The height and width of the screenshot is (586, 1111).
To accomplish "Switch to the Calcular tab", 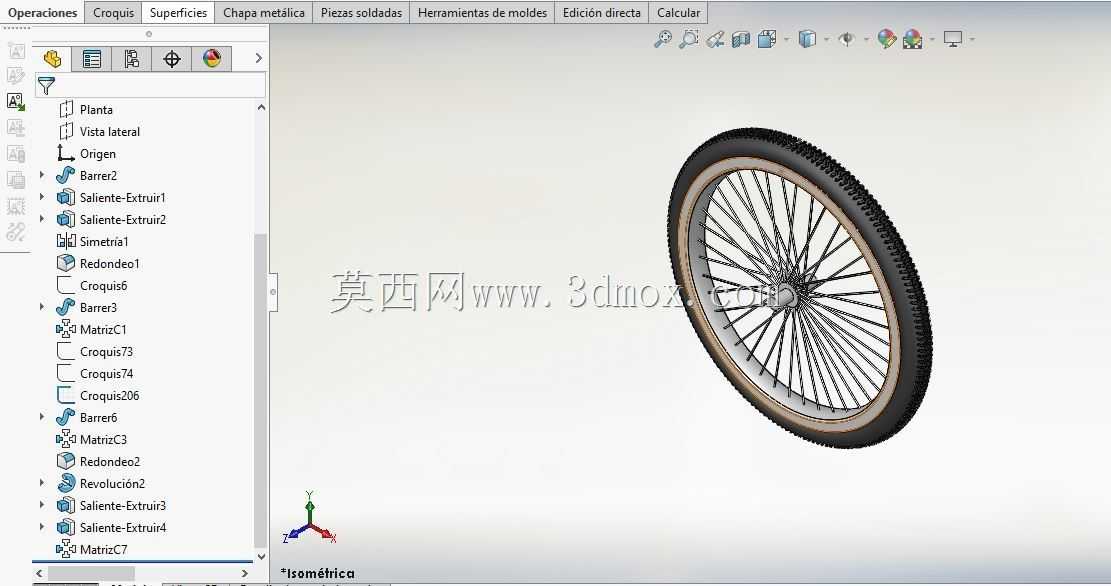I will [x=678, y=13].
